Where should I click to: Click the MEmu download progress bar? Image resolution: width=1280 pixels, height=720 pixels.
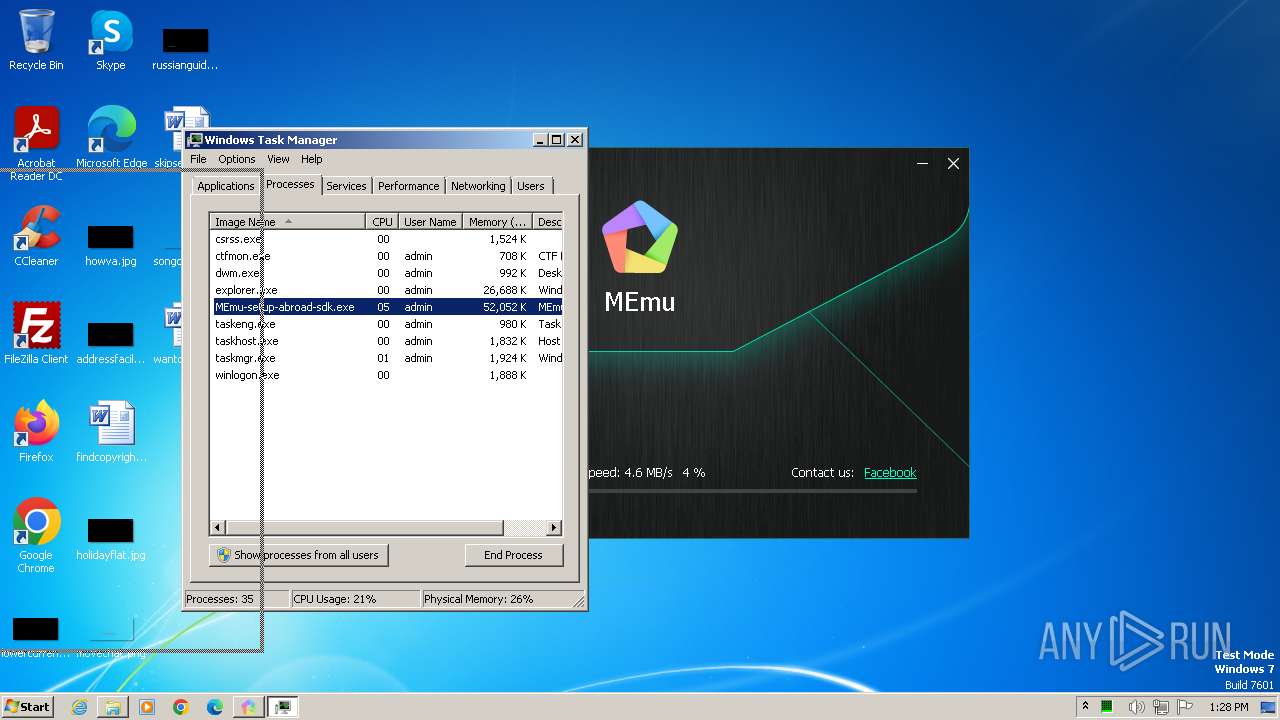click(752, 491)
